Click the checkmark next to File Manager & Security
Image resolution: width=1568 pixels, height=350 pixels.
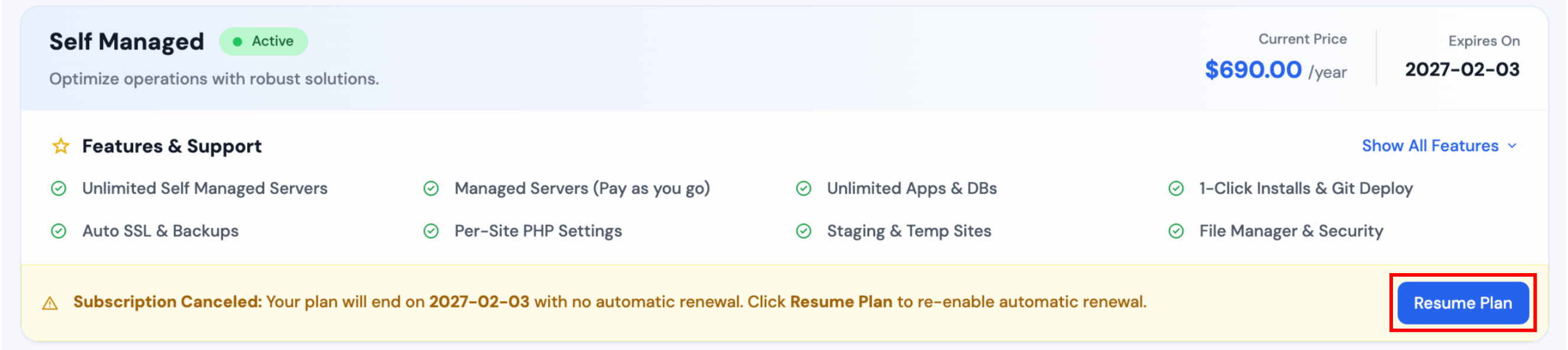[1177, 231]
